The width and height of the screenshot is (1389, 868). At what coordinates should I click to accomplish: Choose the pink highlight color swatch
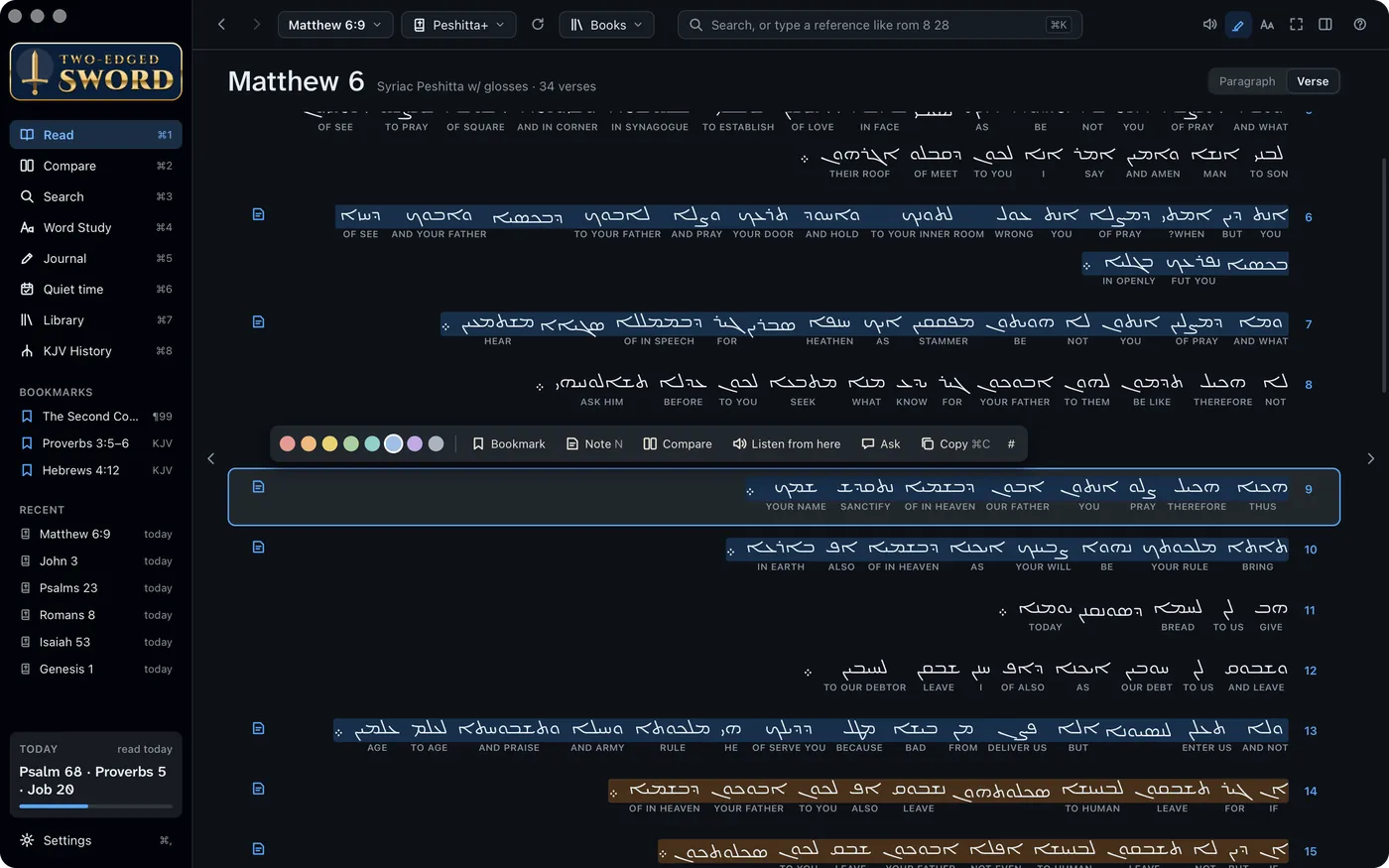[288, 444]
